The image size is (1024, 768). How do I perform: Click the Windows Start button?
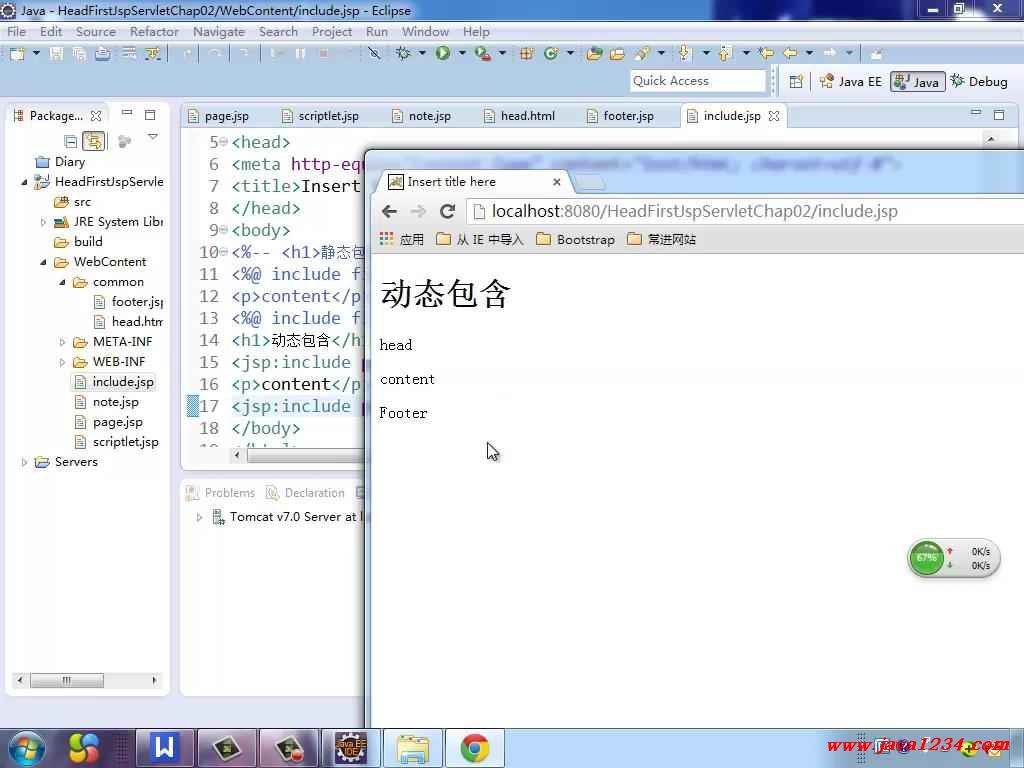pos(26,748)
